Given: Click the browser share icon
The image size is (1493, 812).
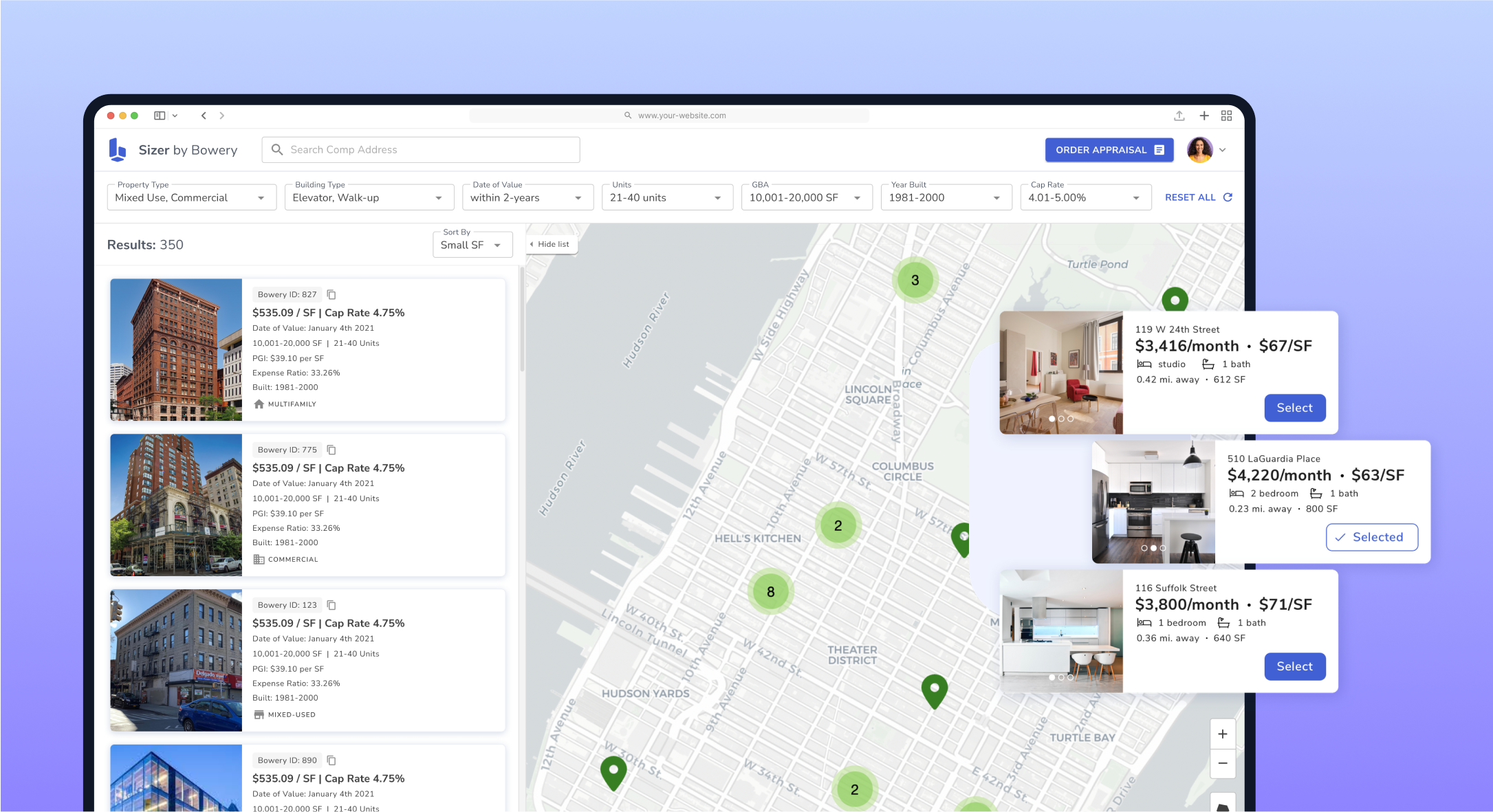Looking at the screenshot, I should pos(1179,116).
